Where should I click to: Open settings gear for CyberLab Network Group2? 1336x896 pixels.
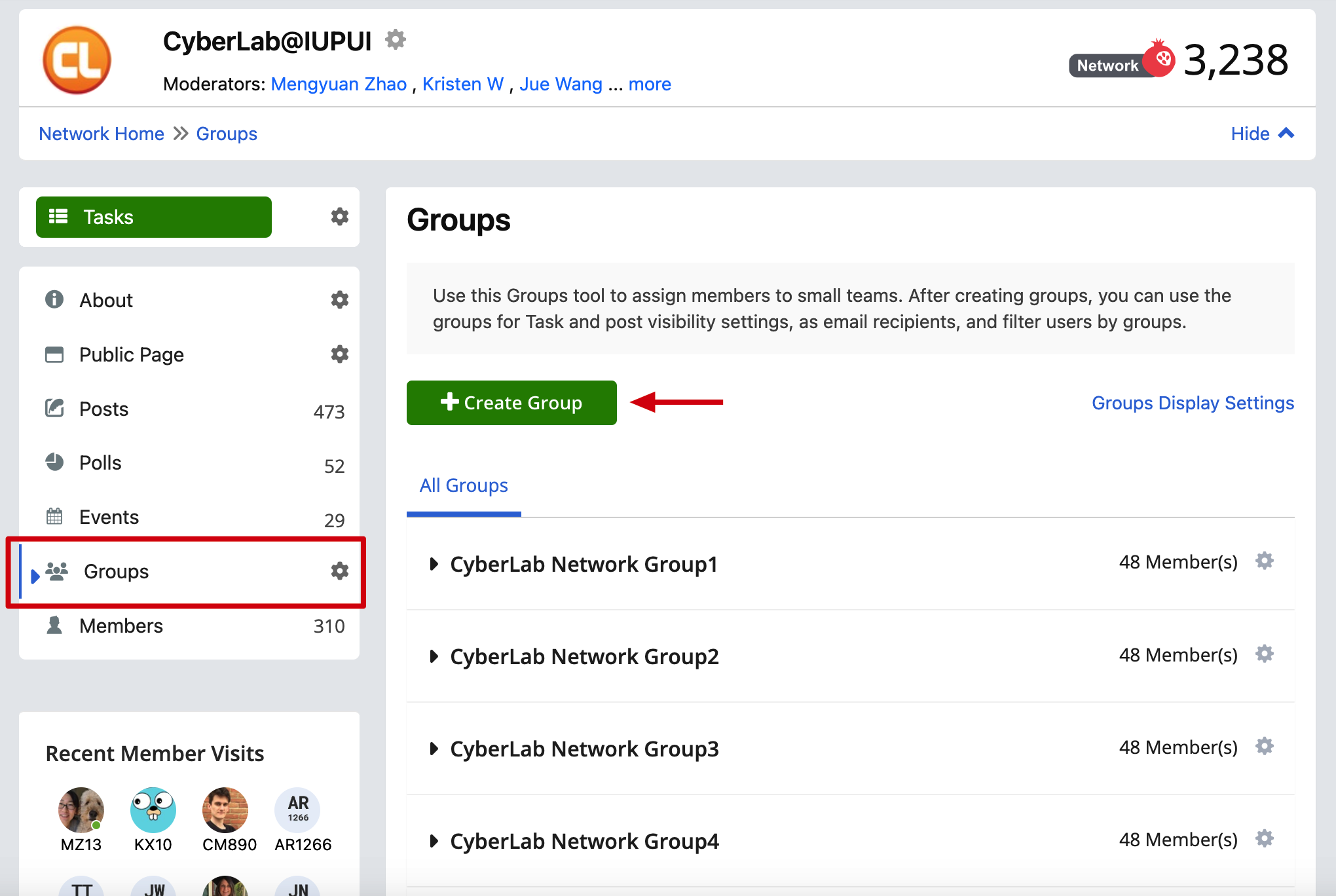click(x=1265, y=654)
